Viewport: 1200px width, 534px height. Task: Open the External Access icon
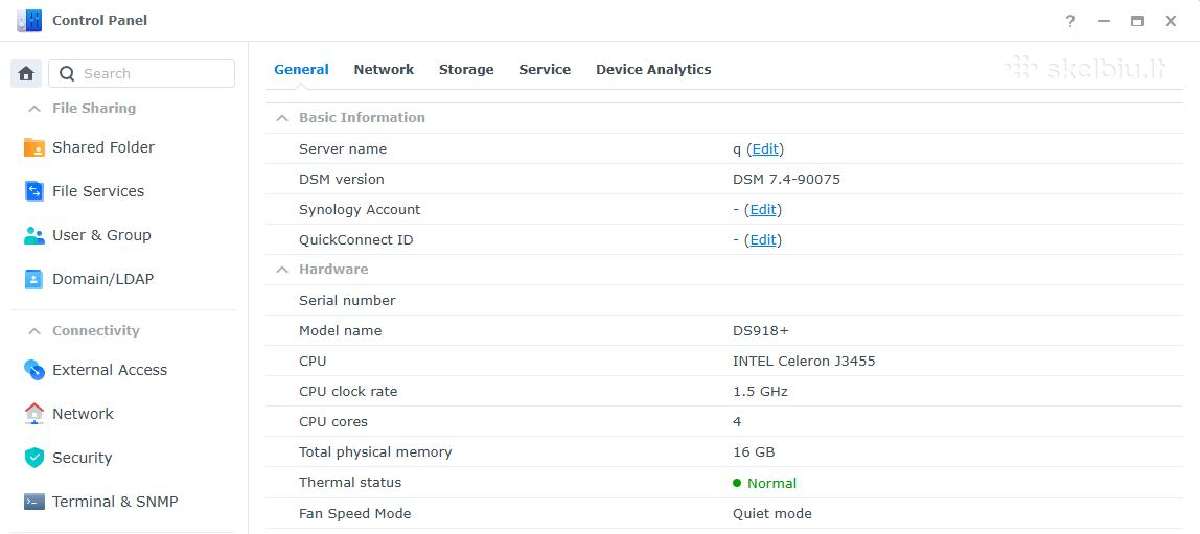(x=34, y=370)
